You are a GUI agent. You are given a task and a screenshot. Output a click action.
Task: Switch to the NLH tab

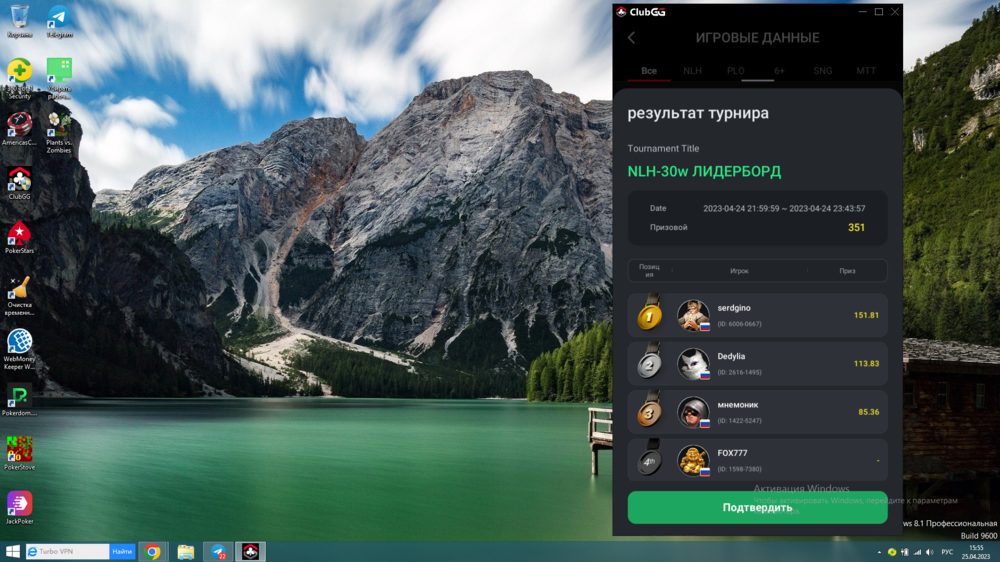point(692,71)
